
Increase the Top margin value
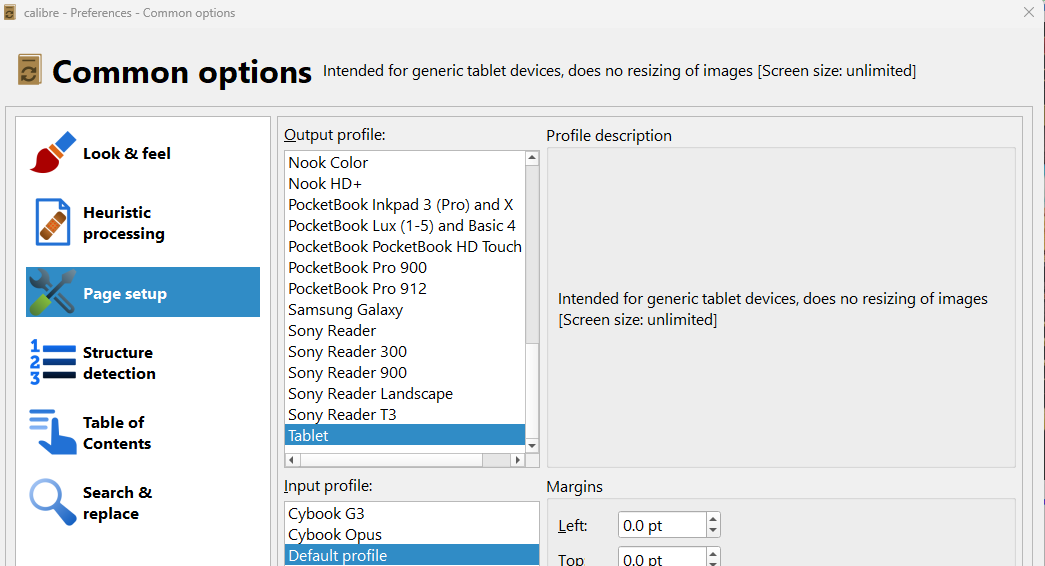point(712,554)
